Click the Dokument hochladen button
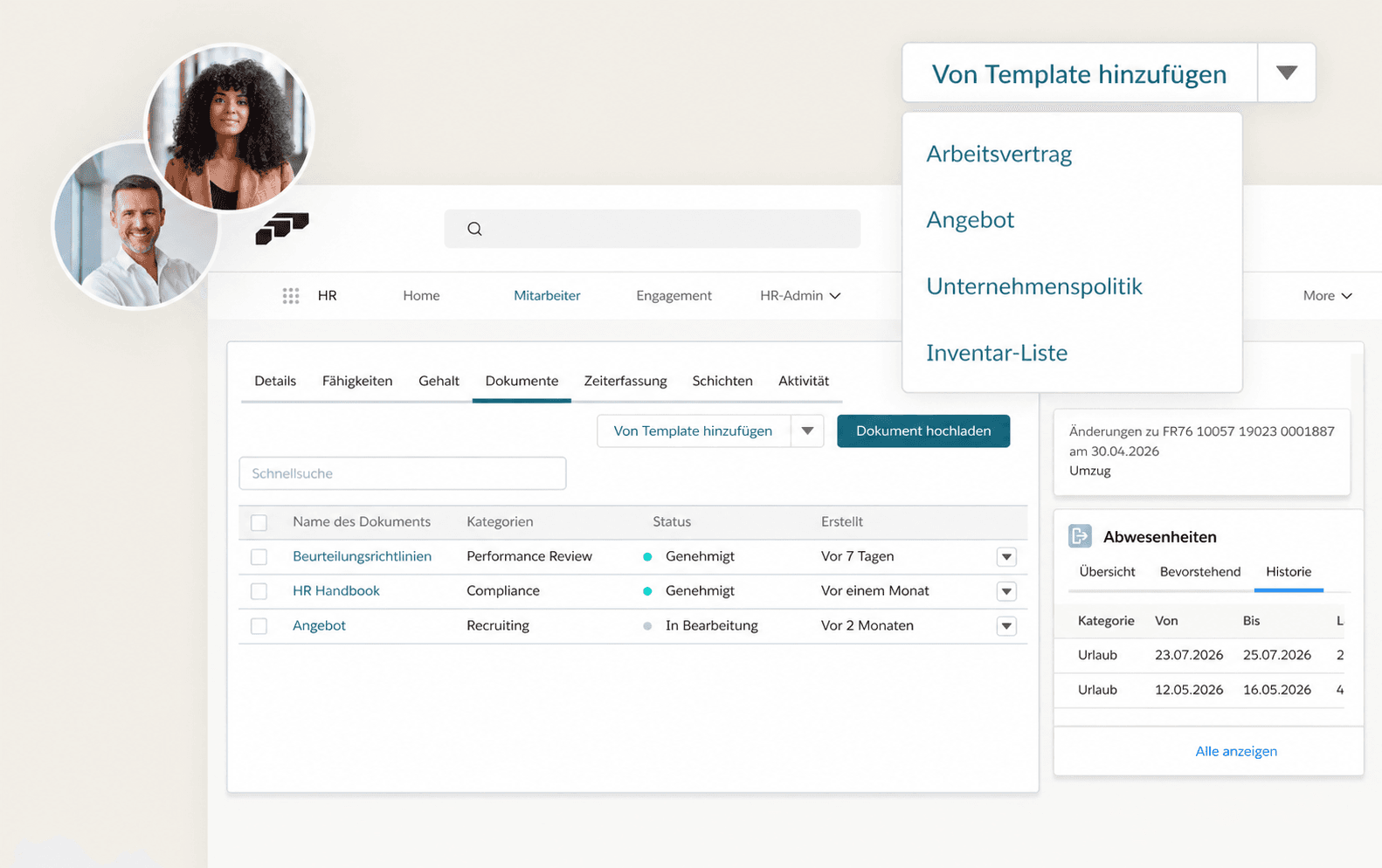The image size is (1382, 868). coord(923,431)
